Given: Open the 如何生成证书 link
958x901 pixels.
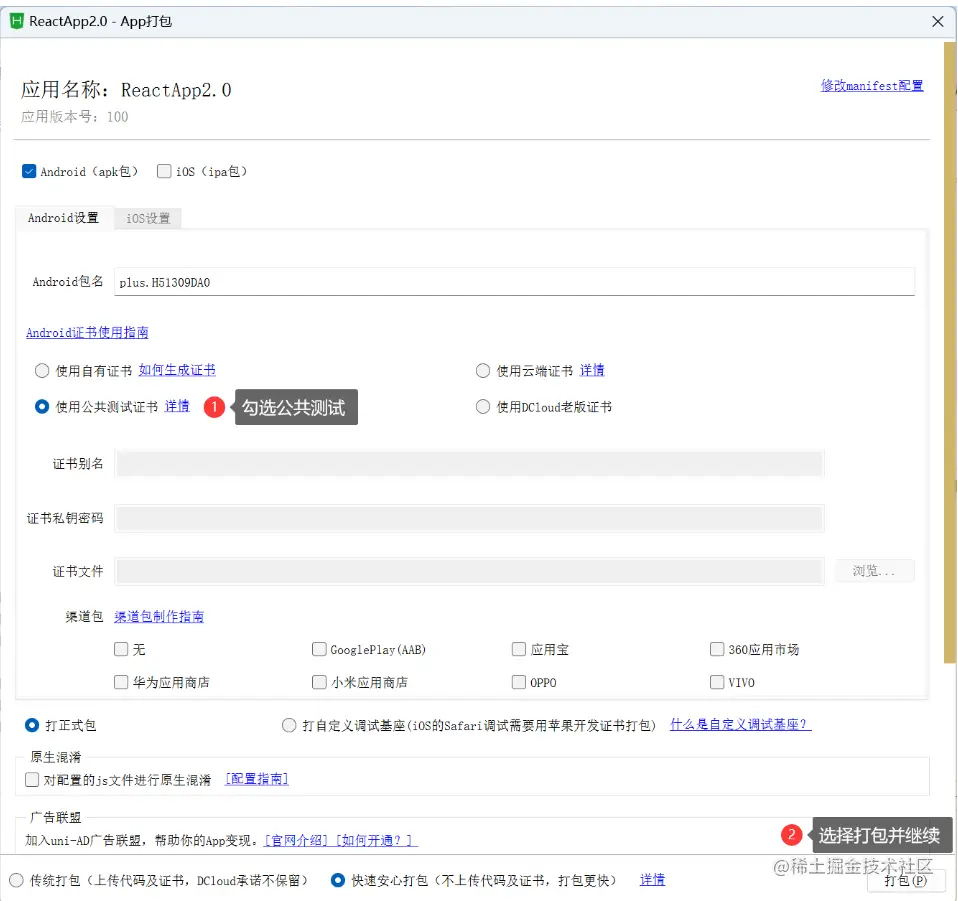Looking at the screenshot, I should 177,370.
